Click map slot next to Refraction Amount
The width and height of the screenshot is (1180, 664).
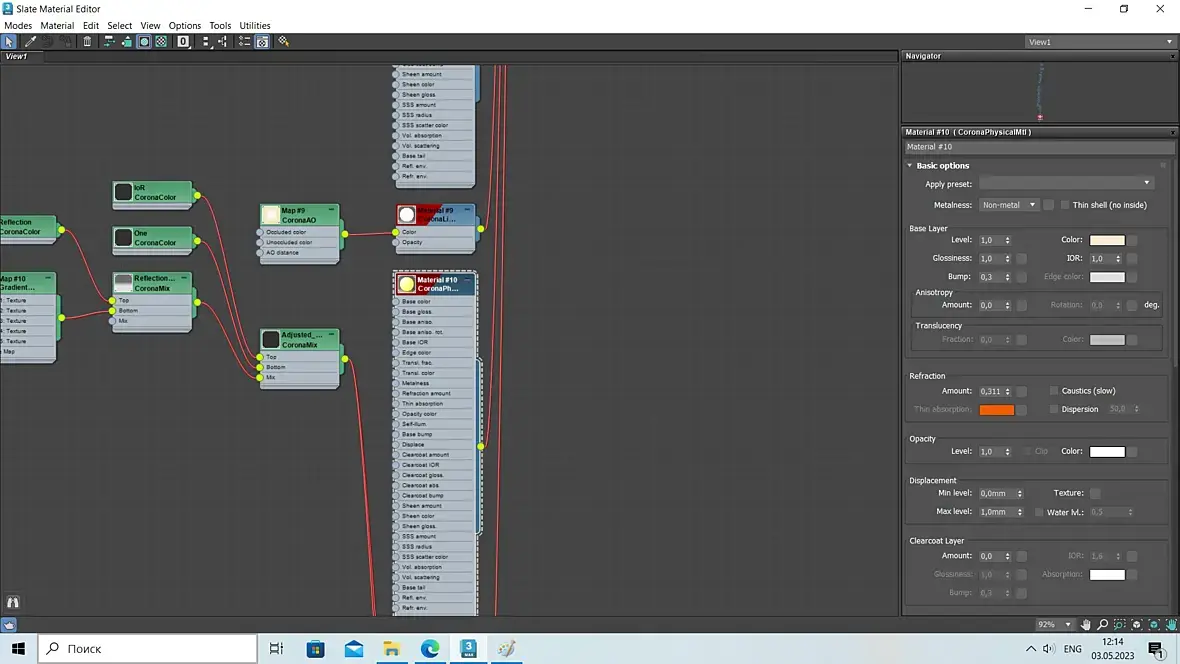[x=1021, y=391]
